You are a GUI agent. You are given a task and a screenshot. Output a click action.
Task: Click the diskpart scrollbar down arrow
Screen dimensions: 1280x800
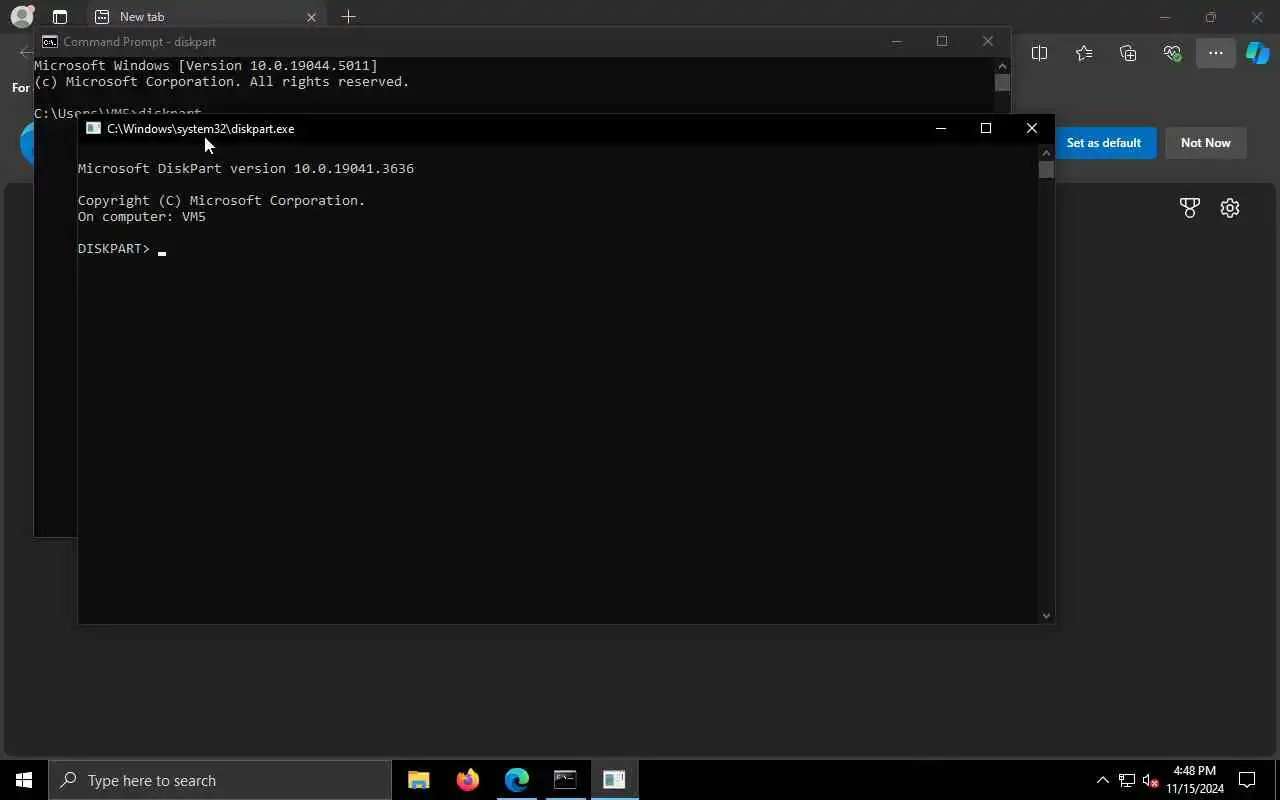click(x=1046, y=615)
